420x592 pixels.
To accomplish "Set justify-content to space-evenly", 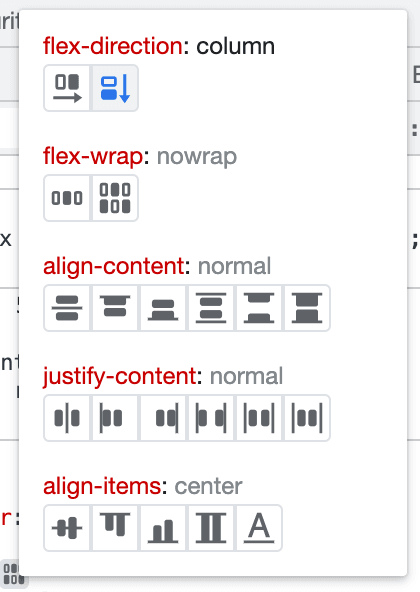I will 307,418.
